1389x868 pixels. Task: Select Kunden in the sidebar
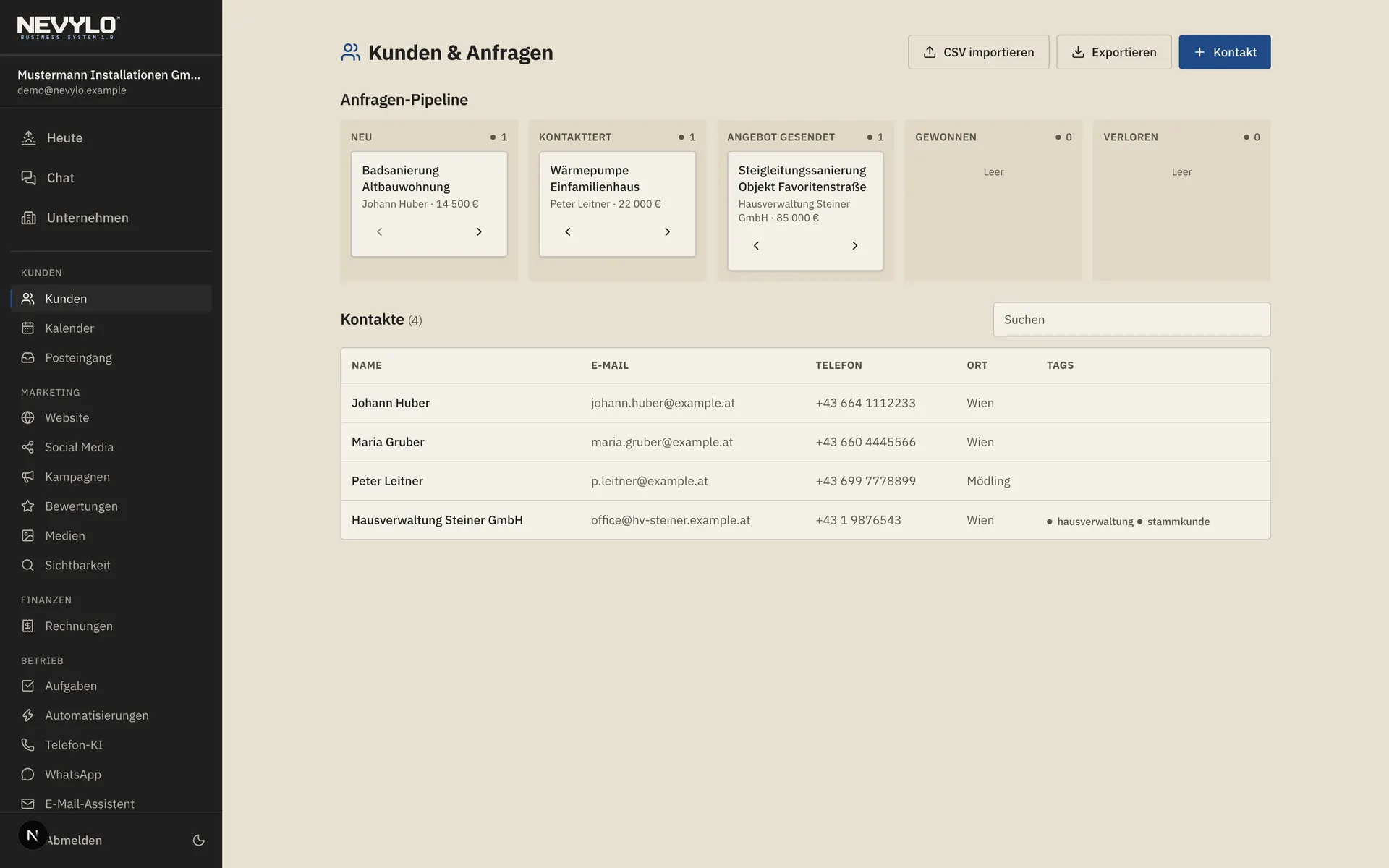pos(111,299)
